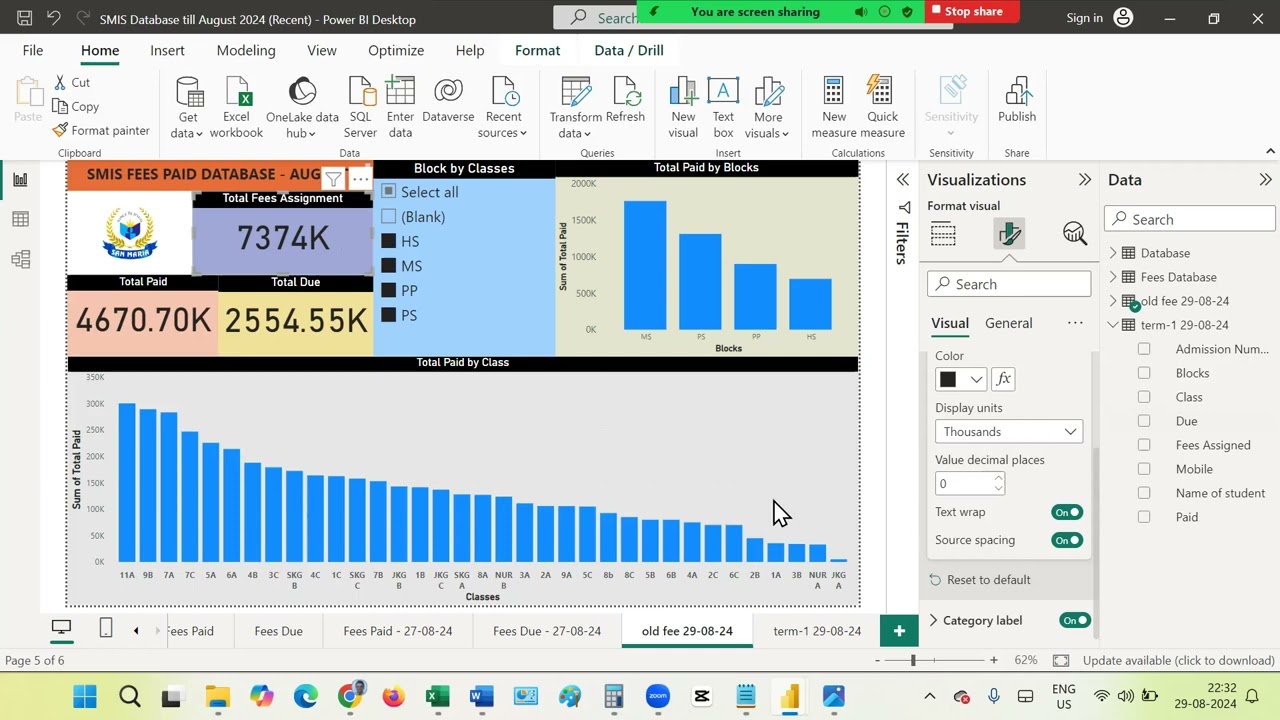The width and height of the screenshot is (1280, 720).
Task: Switch to mobile layout icon
Action: point(106,628)
